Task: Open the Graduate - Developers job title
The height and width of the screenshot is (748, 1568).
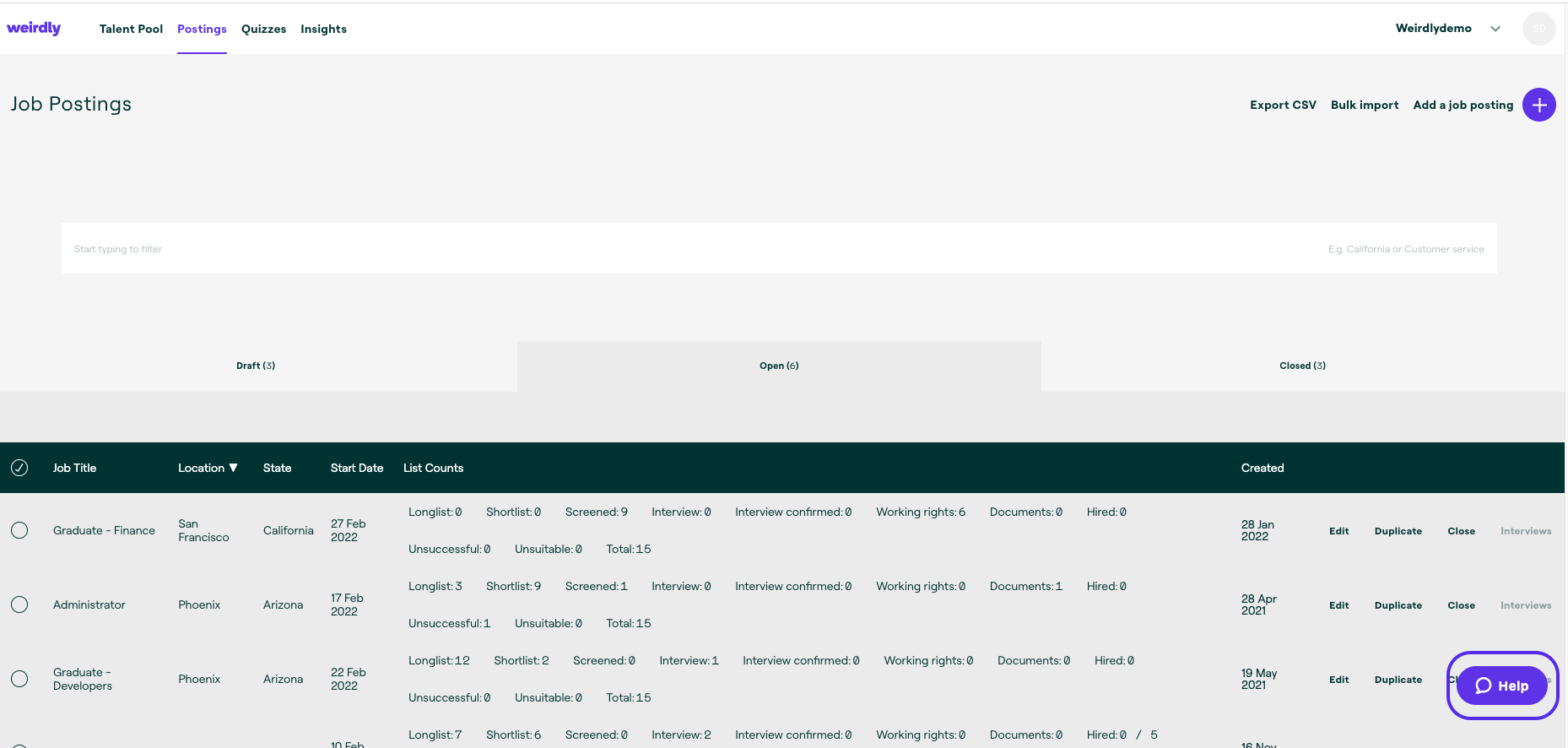Action: click(x=83, y=679)
